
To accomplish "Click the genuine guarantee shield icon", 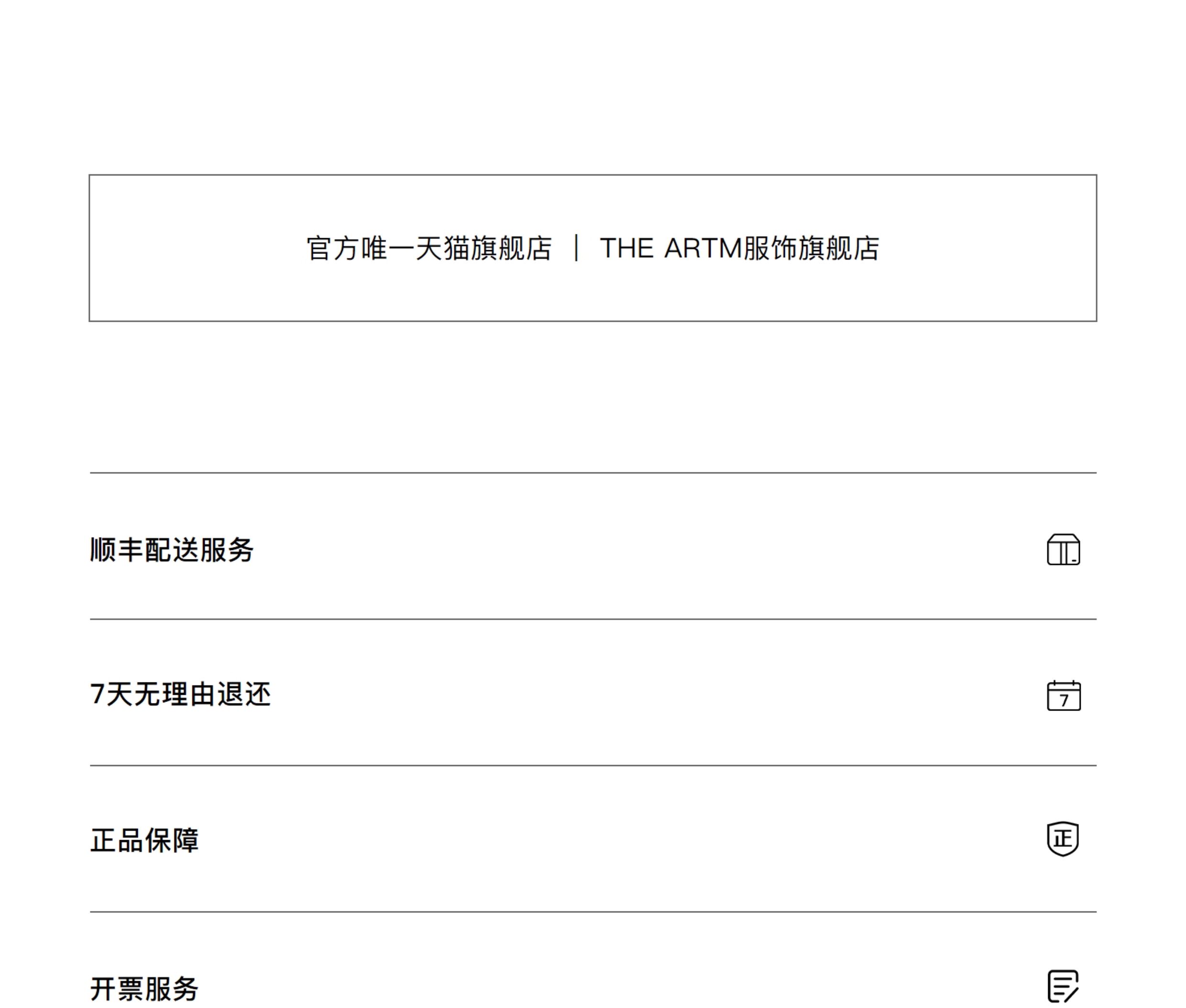I will 1063,839.
